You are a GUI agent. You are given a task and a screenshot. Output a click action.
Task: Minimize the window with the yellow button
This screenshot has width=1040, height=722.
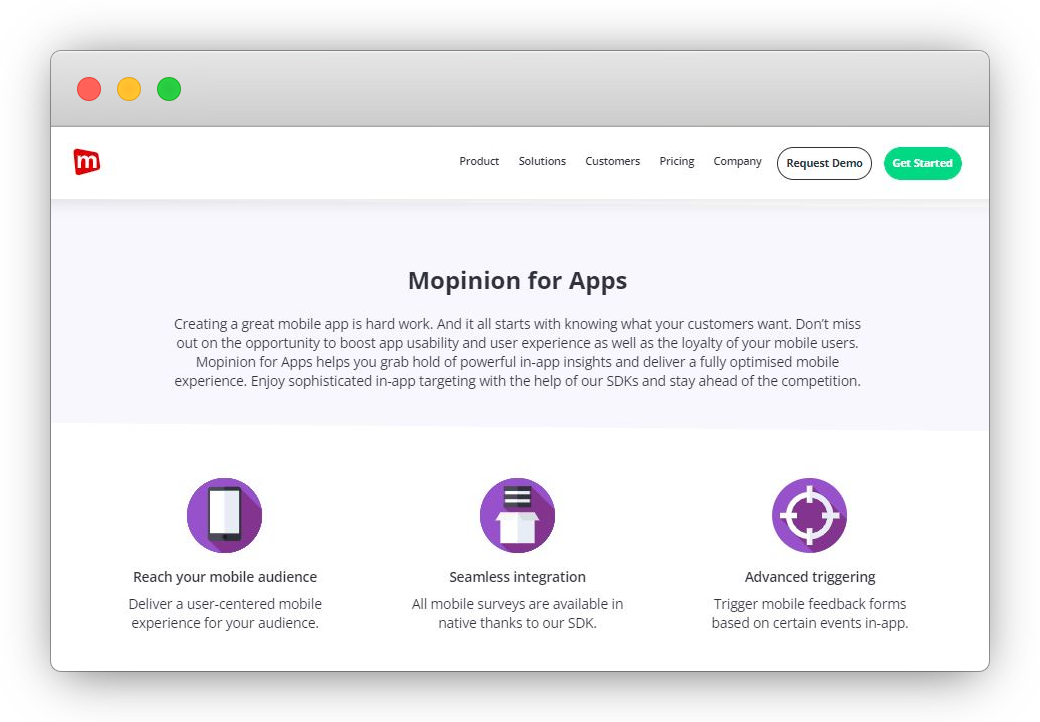(x=129, y=89)
